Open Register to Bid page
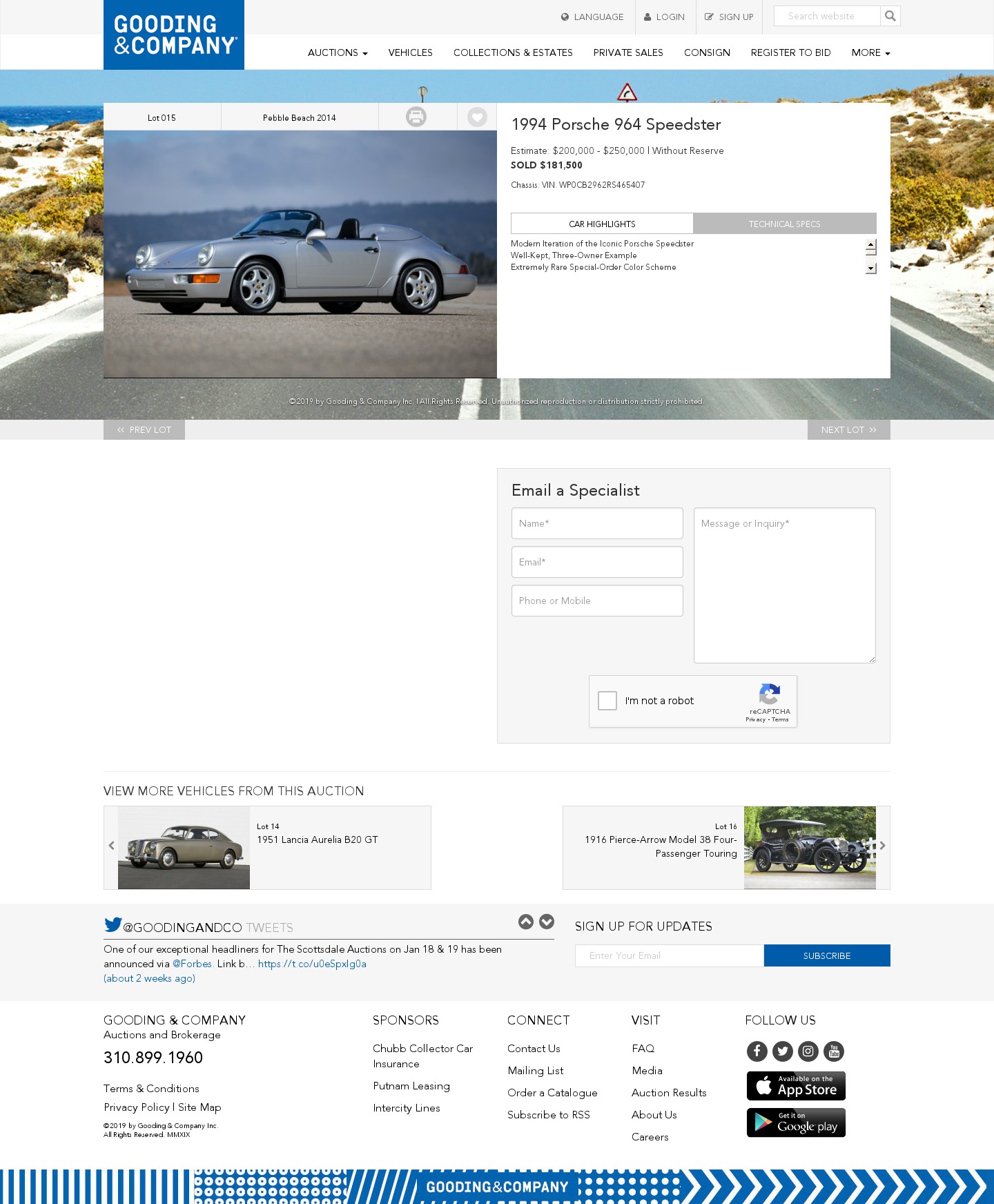The image size is (994, 1204). 790,52
